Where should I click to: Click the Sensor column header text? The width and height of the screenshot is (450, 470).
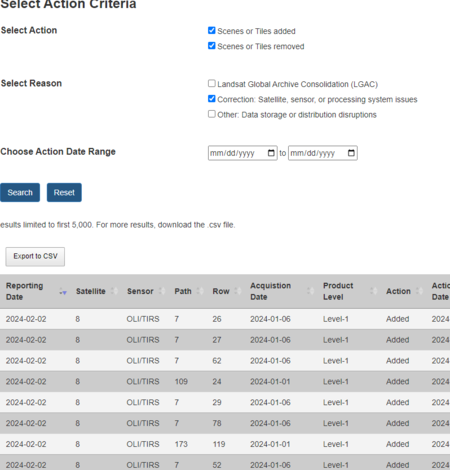(140, 291)
